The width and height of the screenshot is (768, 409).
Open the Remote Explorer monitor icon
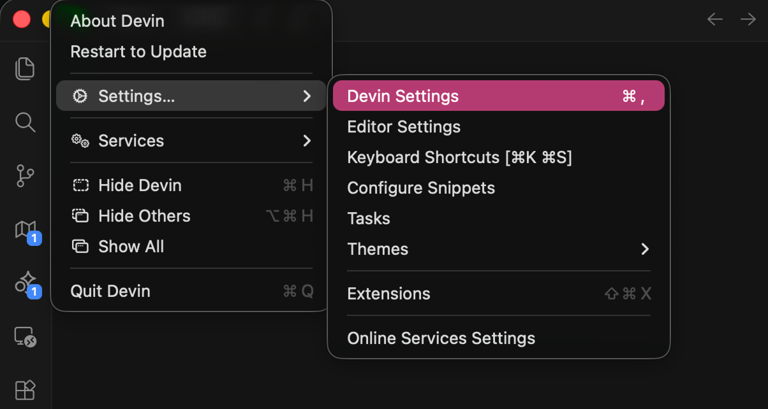pos(25,337)
